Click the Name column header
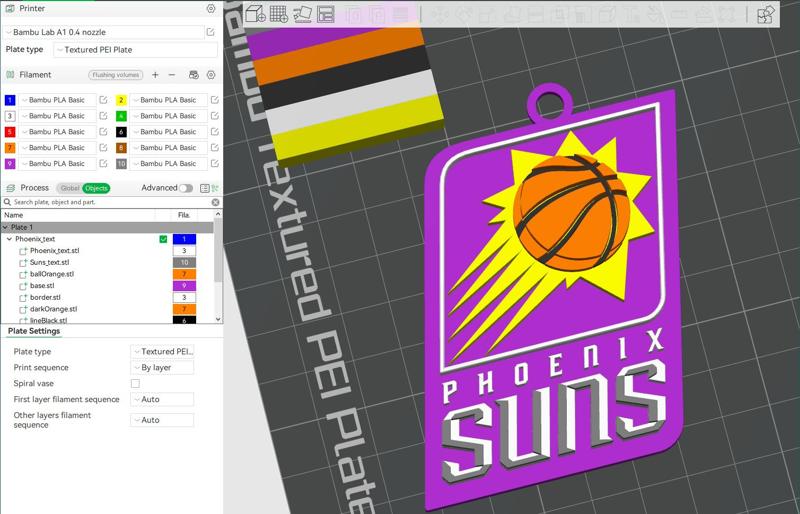 14,215
